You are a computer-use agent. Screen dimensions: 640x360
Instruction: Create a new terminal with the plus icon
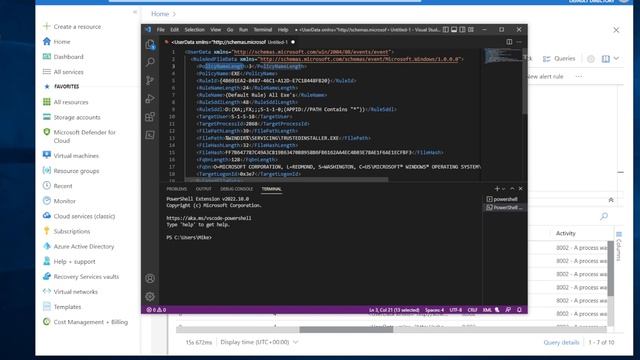coord(497,189)
